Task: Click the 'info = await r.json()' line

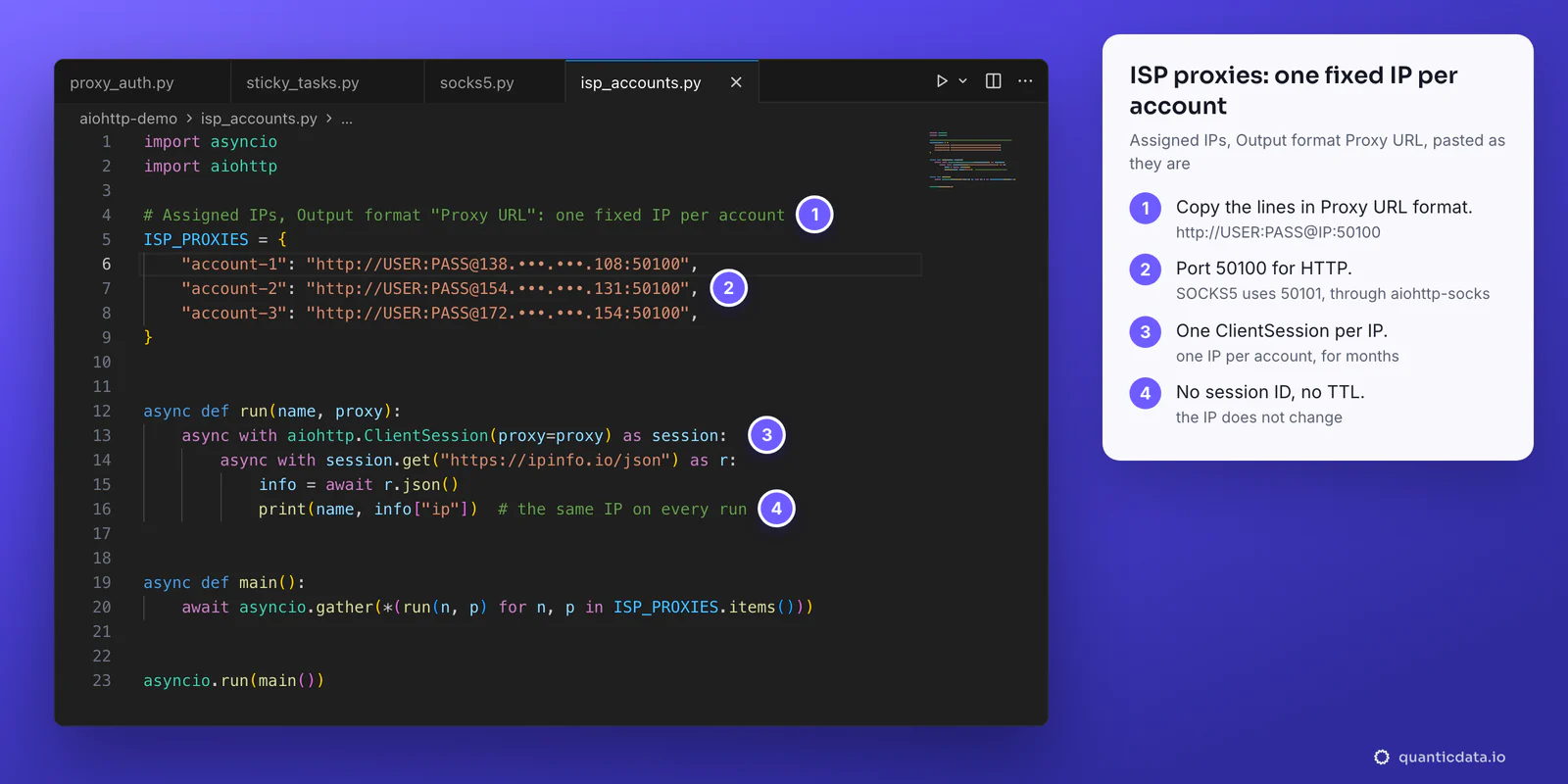Action: pyautogui.click(x=359, y=485)
